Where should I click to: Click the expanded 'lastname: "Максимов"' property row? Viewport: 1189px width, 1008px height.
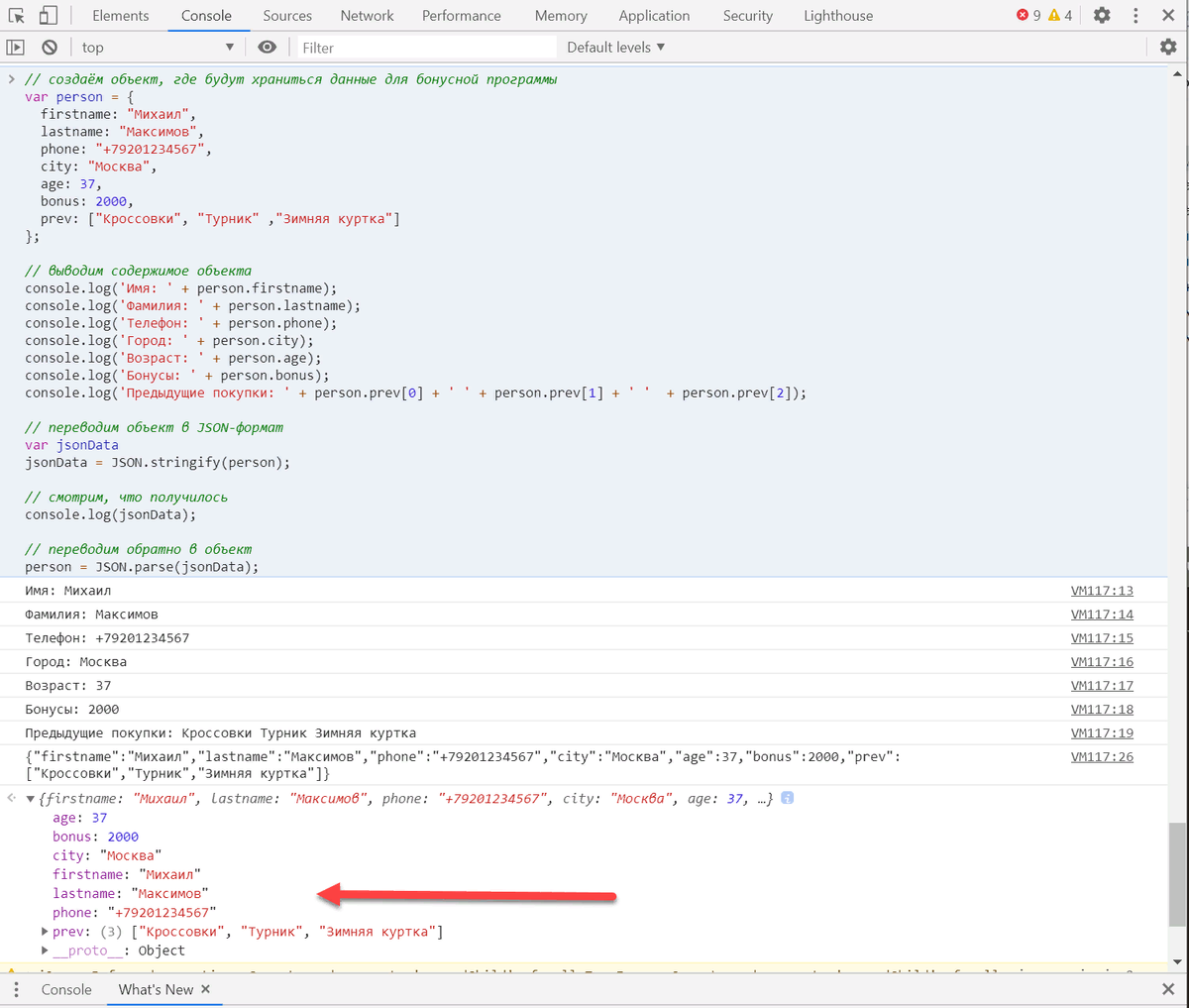(x=131, y=893)
